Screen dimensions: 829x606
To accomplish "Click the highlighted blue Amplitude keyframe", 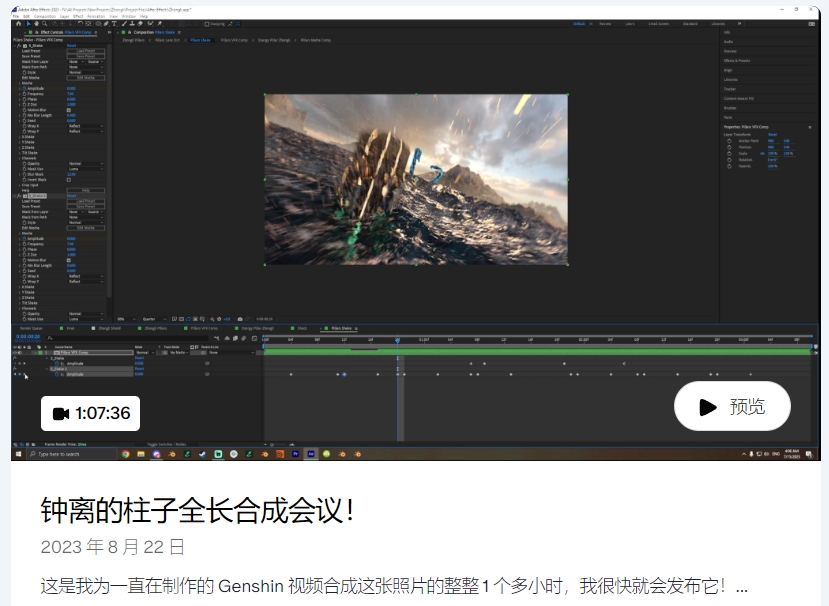I will point(344,374).
